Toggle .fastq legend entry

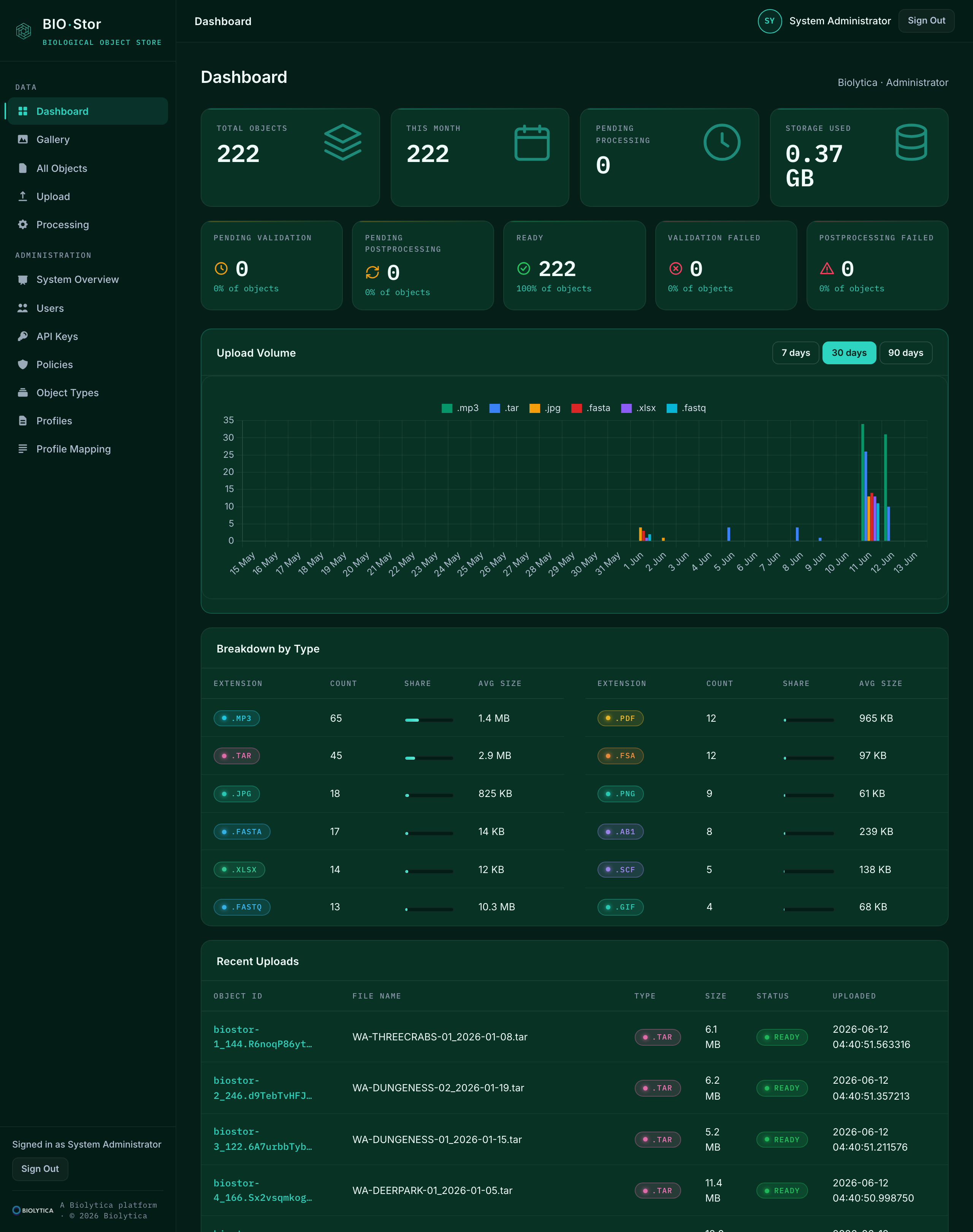(x=686, y=408)
